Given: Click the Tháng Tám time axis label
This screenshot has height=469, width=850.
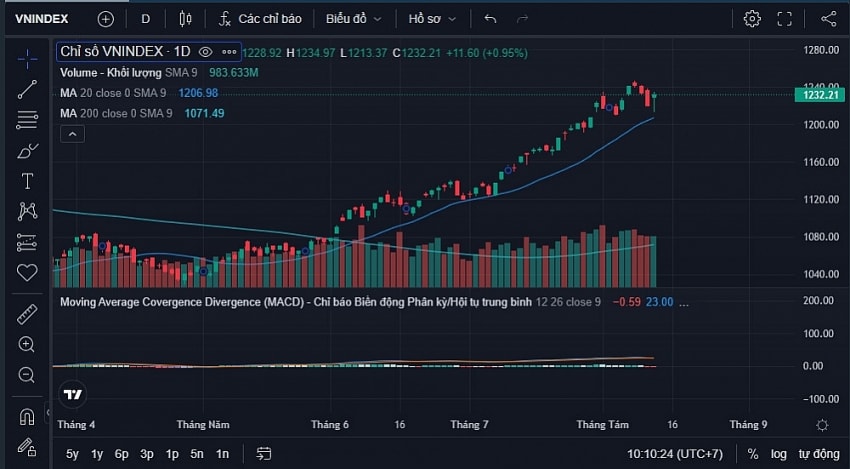Looking at the screenshot, I should tap(602, 425).
